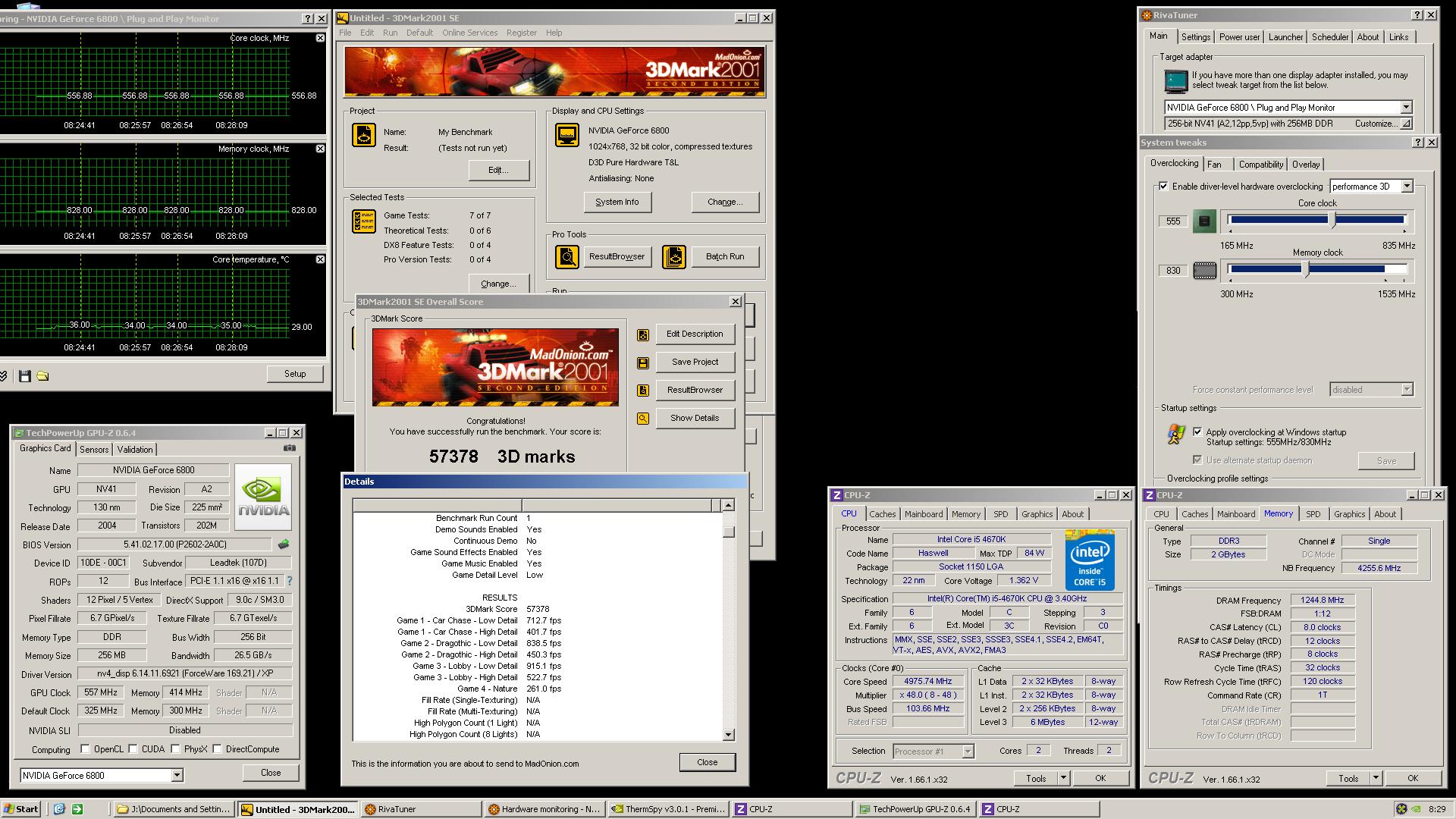
Task: Click the Setup button in Hardware monitoring
Action: (295, 374)
